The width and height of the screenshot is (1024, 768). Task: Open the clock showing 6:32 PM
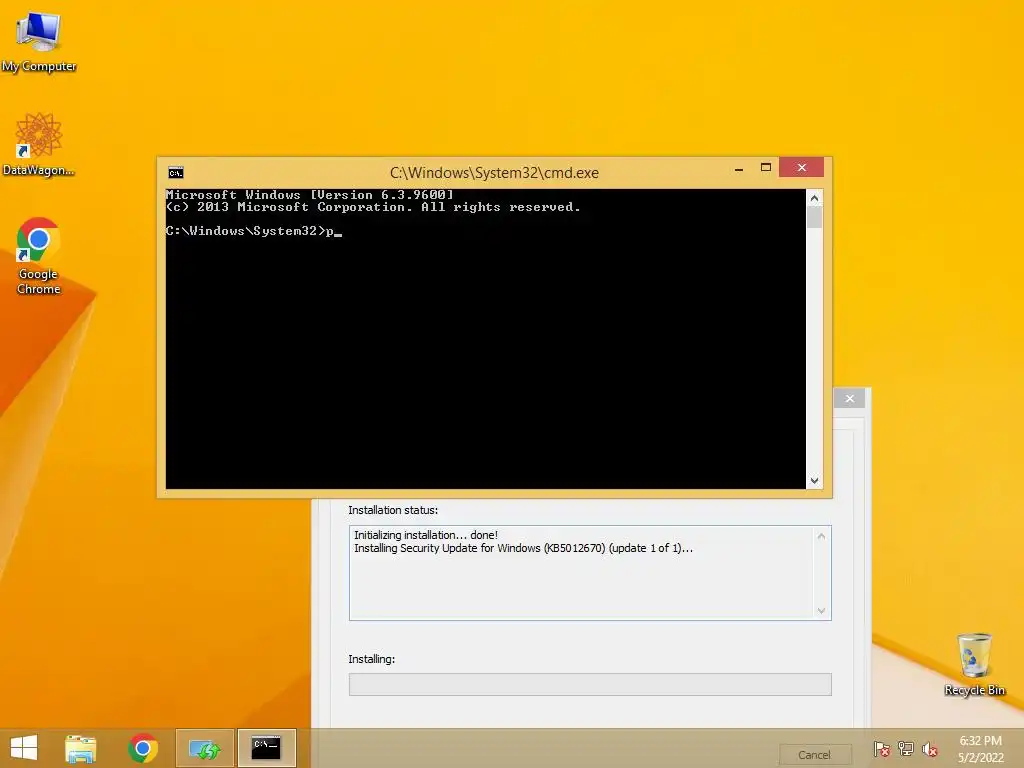coord(980,749)
